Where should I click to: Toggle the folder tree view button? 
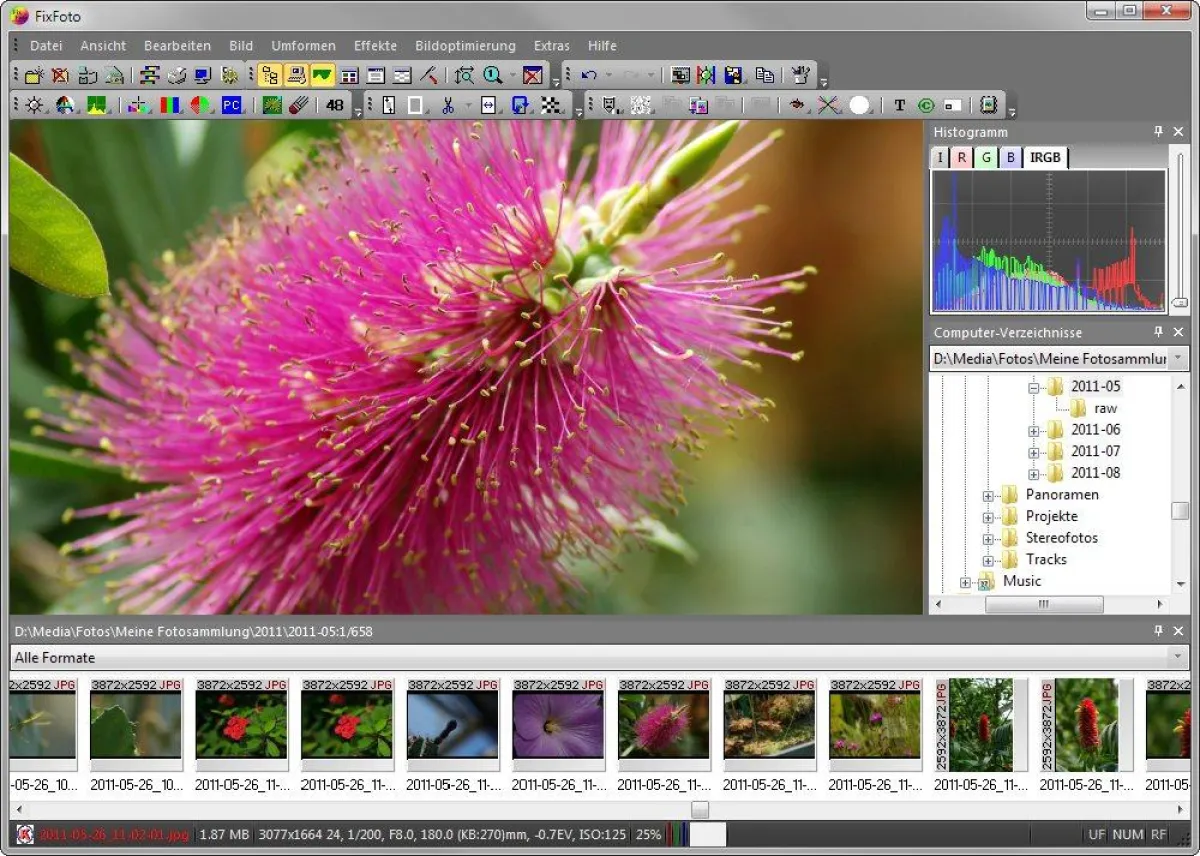[269, 75]
